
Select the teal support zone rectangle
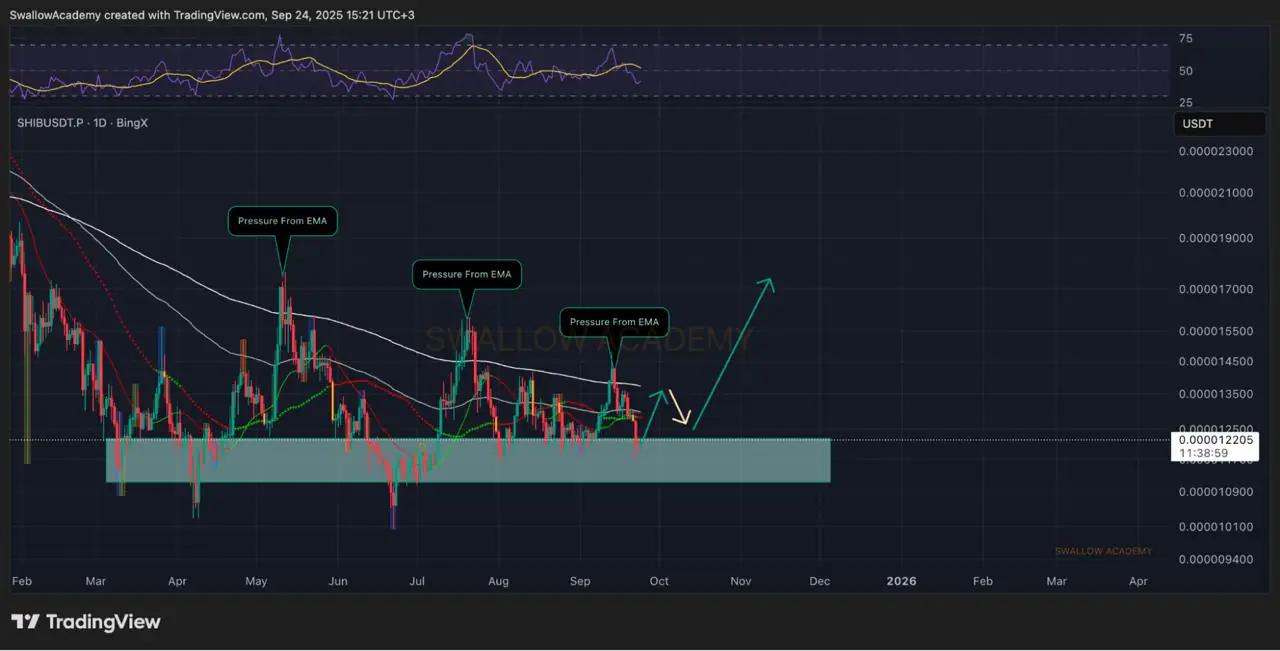(467, 460)
